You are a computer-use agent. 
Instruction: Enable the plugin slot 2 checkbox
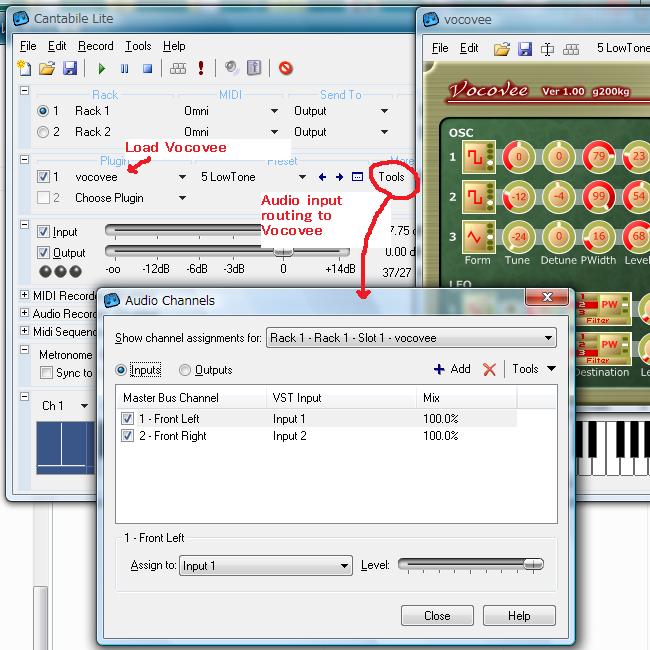[44, 197]
